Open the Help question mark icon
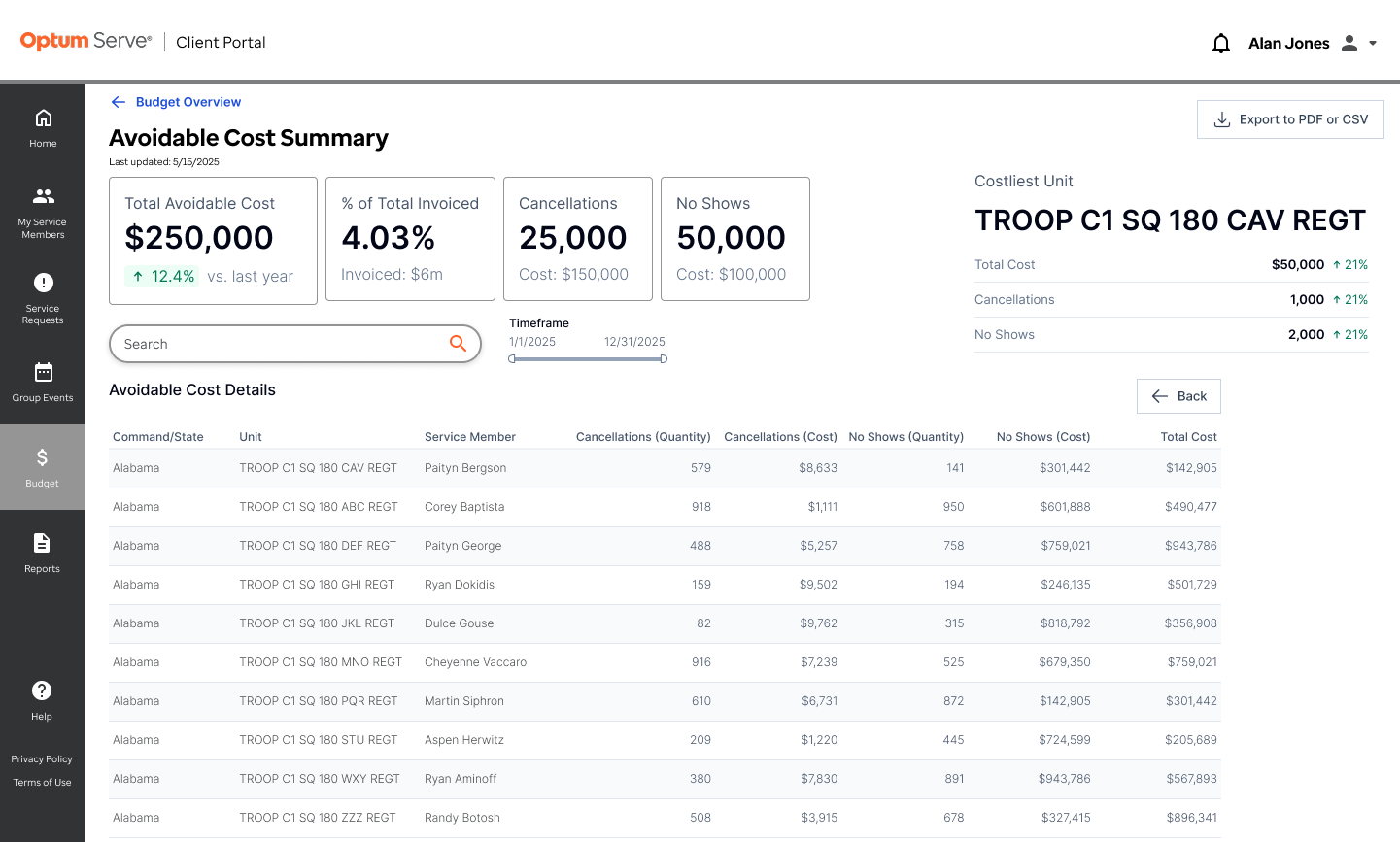 tap(42, 690)
